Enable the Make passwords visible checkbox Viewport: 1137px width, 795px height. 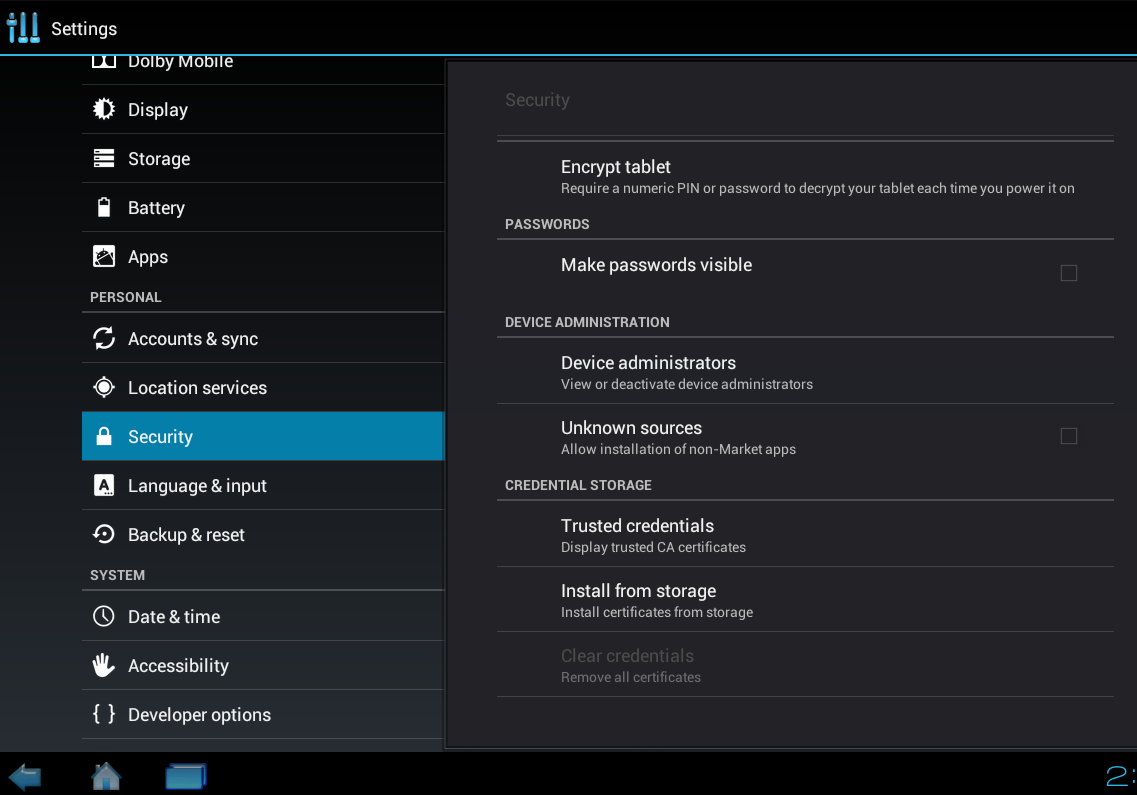pos(1068,273)
